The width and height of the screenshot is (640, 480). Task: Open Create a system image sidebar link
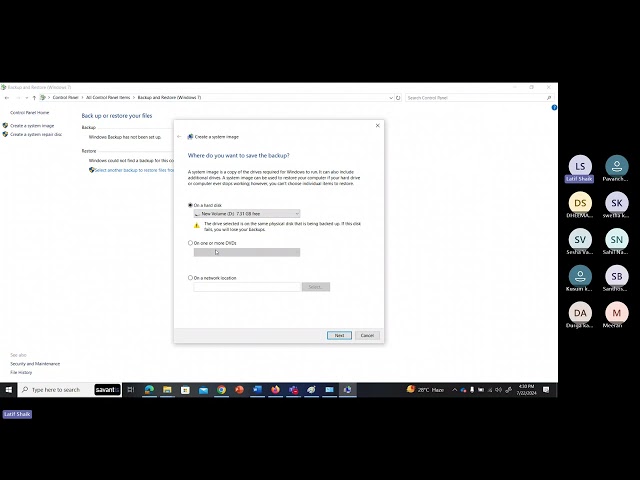[32, 126]
